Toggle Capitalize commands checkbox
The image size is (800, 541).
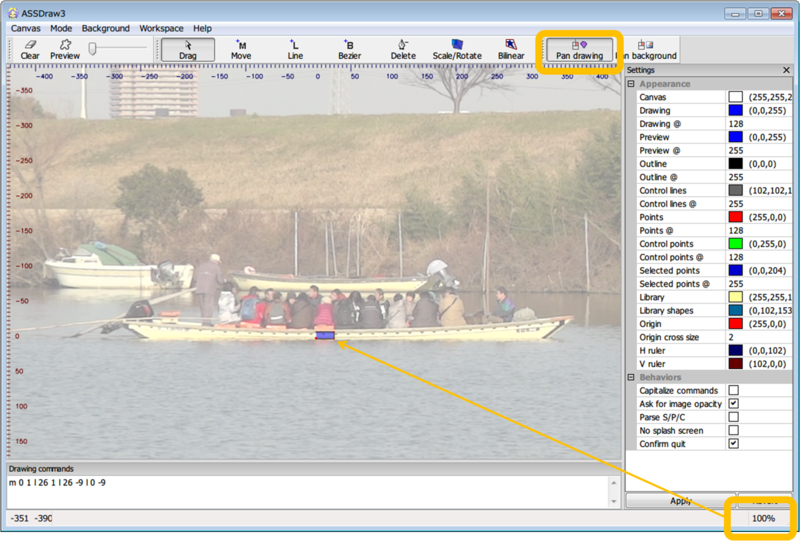pyautogui.click(x=733, y=390)
